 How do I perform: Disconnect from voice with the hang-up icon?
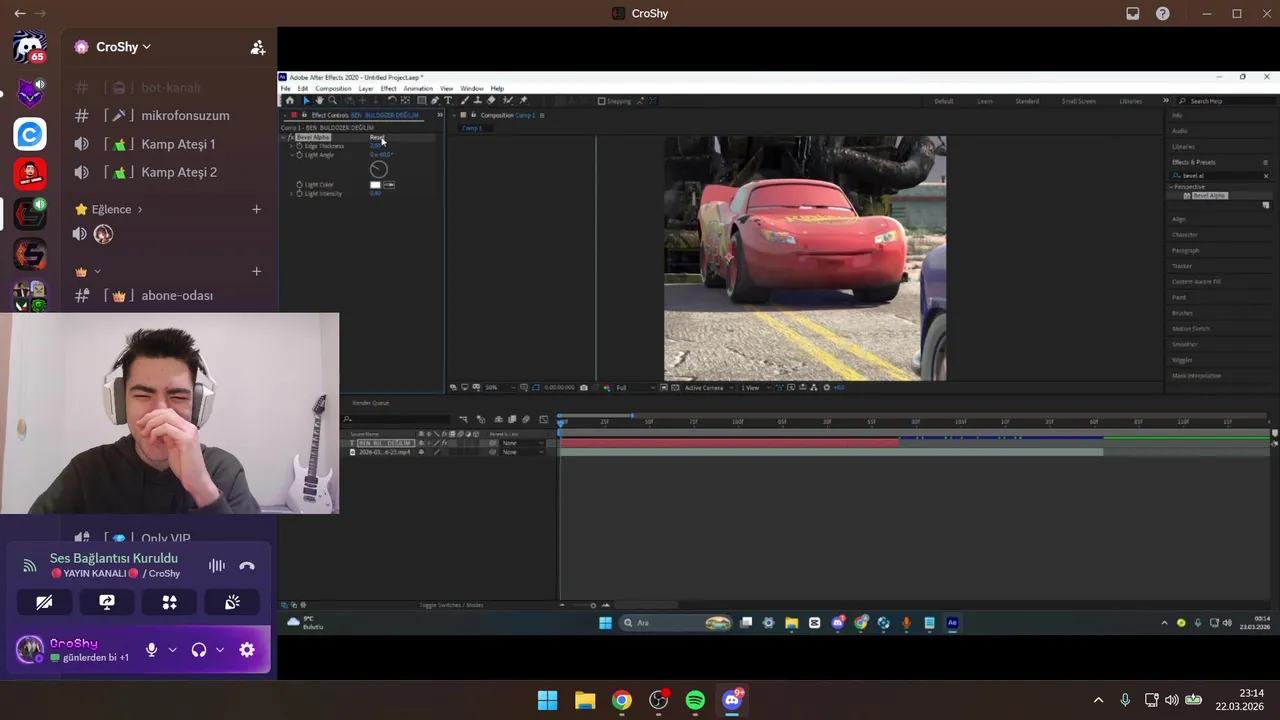(x=247, y=566)
